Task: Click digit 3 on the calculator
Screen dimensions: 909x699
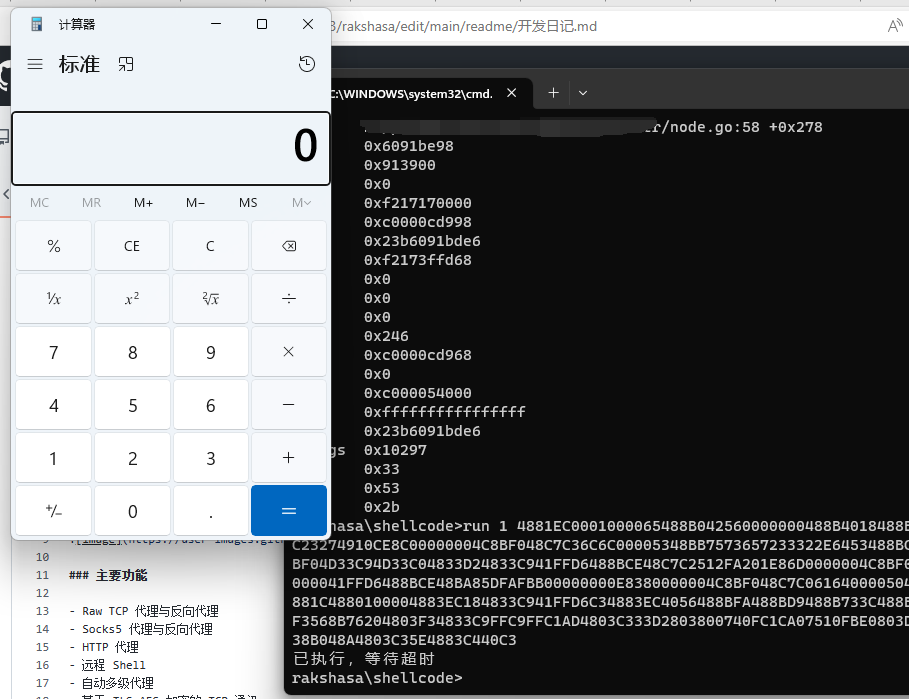Action: coord(210,458)
